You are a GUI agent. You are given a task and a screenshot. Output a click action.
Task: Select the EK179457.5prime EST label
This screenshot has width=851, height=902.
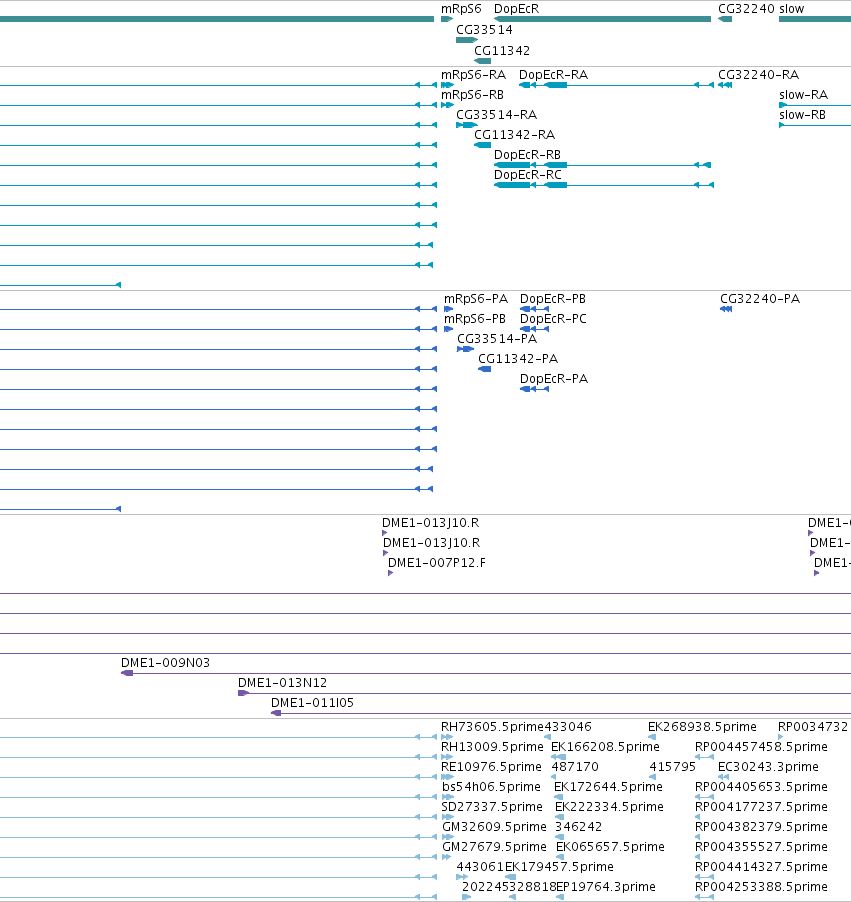(559, 867)
